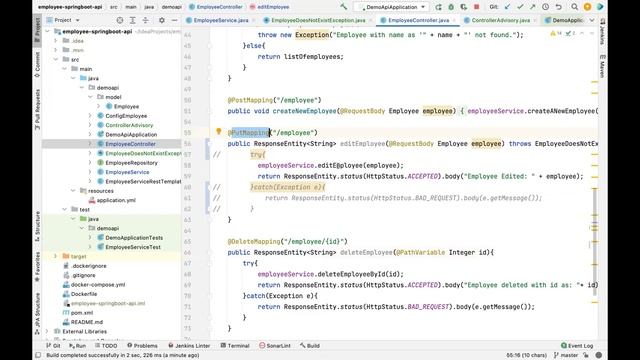Click the master Git branch widget
This screenshot has width=640, height=360.
tap(566, 356)
